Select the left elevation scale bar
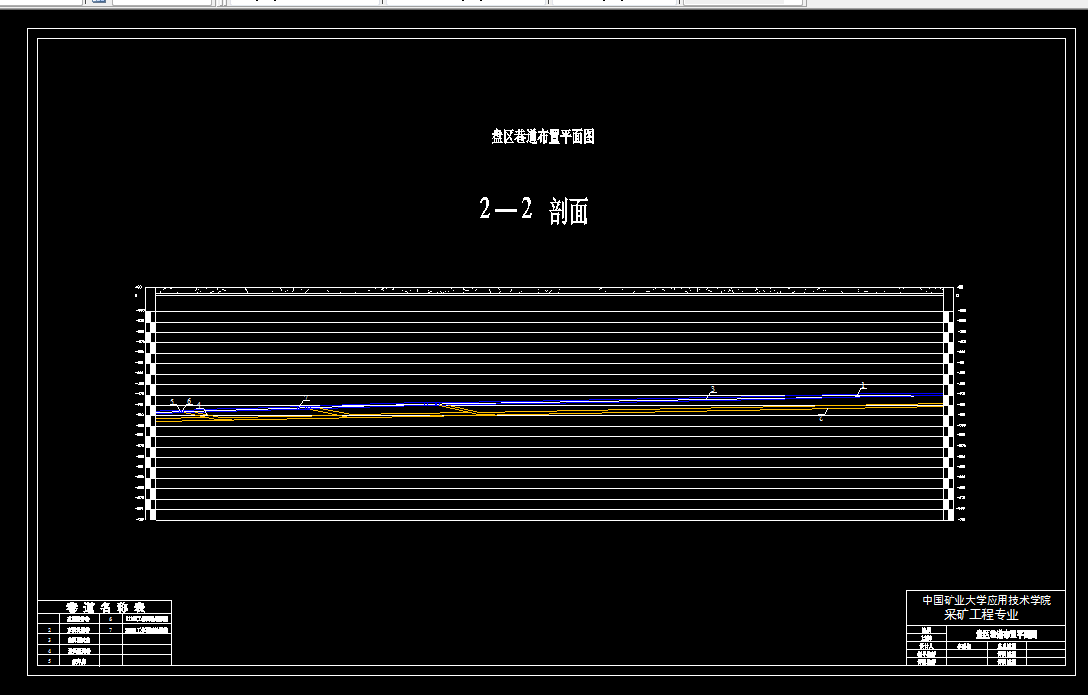 (x=152, y=415)
